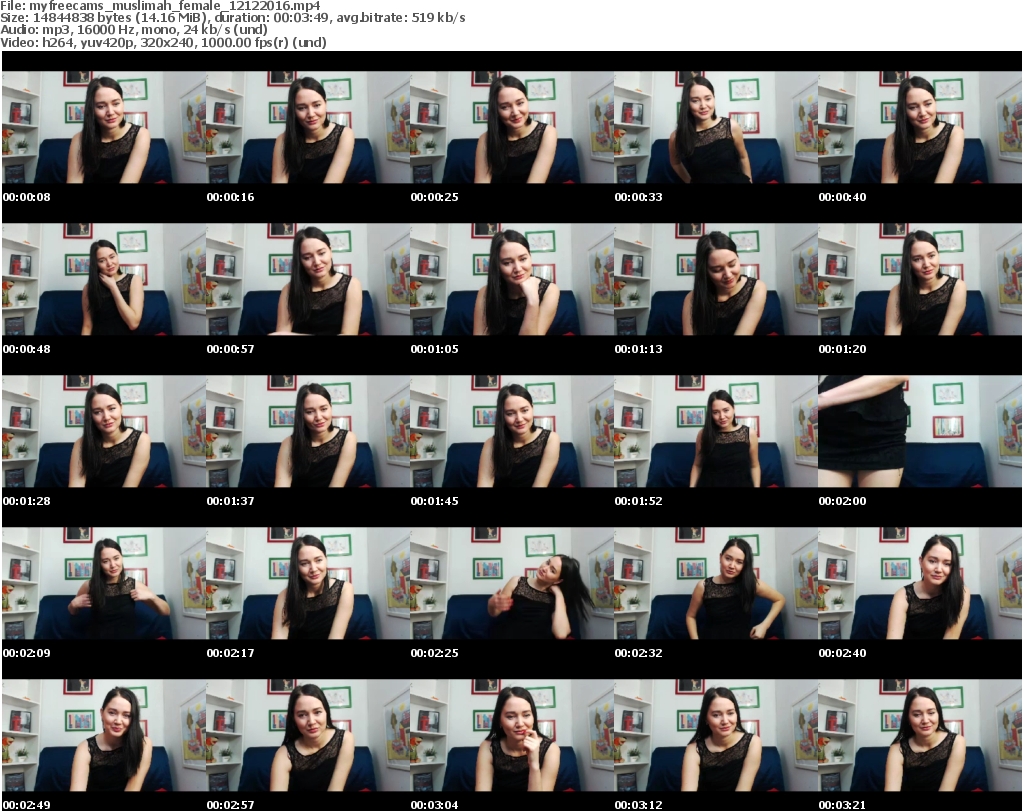Pick the frame at 00:02:40

point(920,583)
